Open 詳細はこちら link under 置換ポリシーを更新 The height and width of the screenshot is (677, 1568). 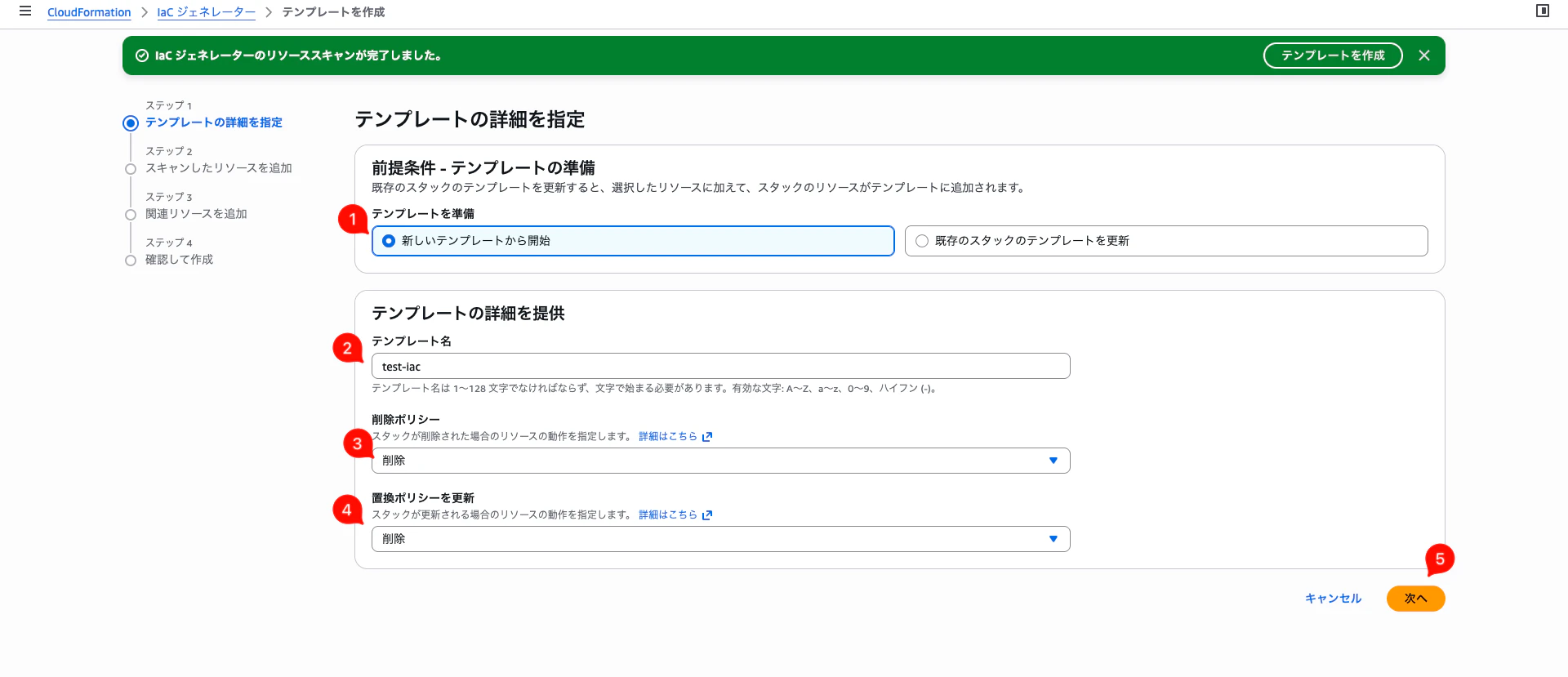[x=668, y=515]
